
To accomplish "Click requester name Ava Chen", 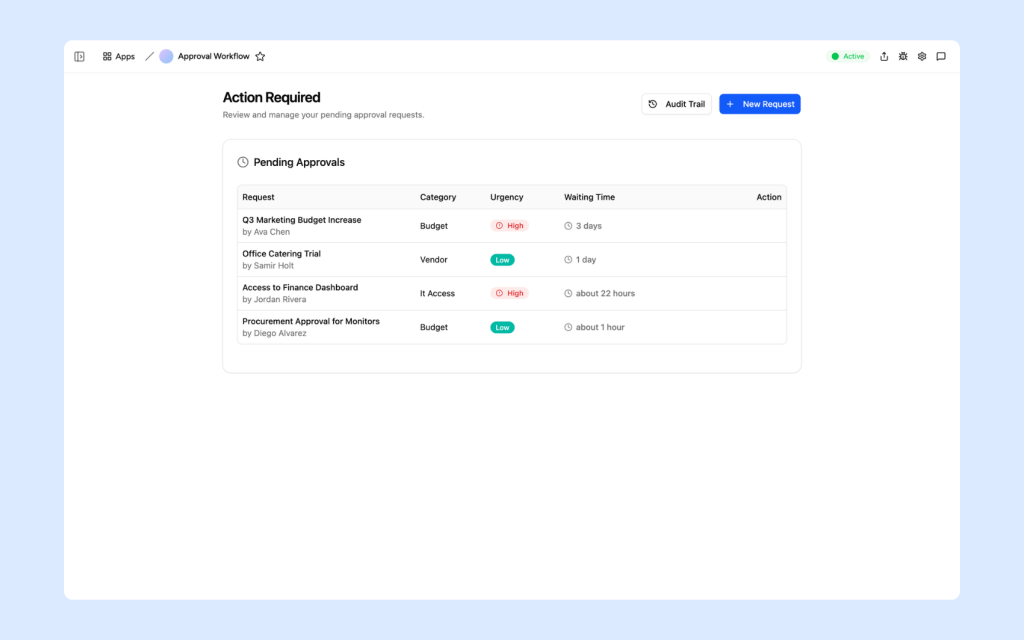I will pyautogui.click(x=272, y=232).
